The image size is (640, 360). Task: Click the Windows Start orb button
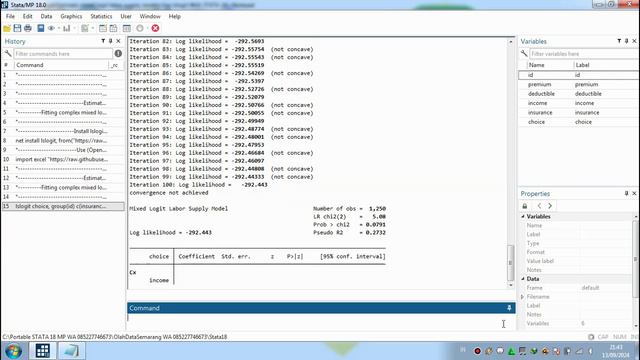click(x=13, y=351)
